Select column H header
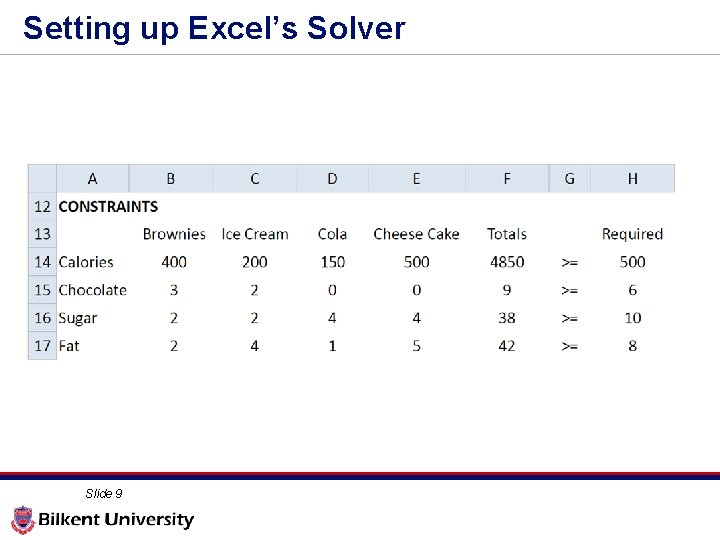The width and height of the screenshot is (720, 540). (x=632, y=179)
